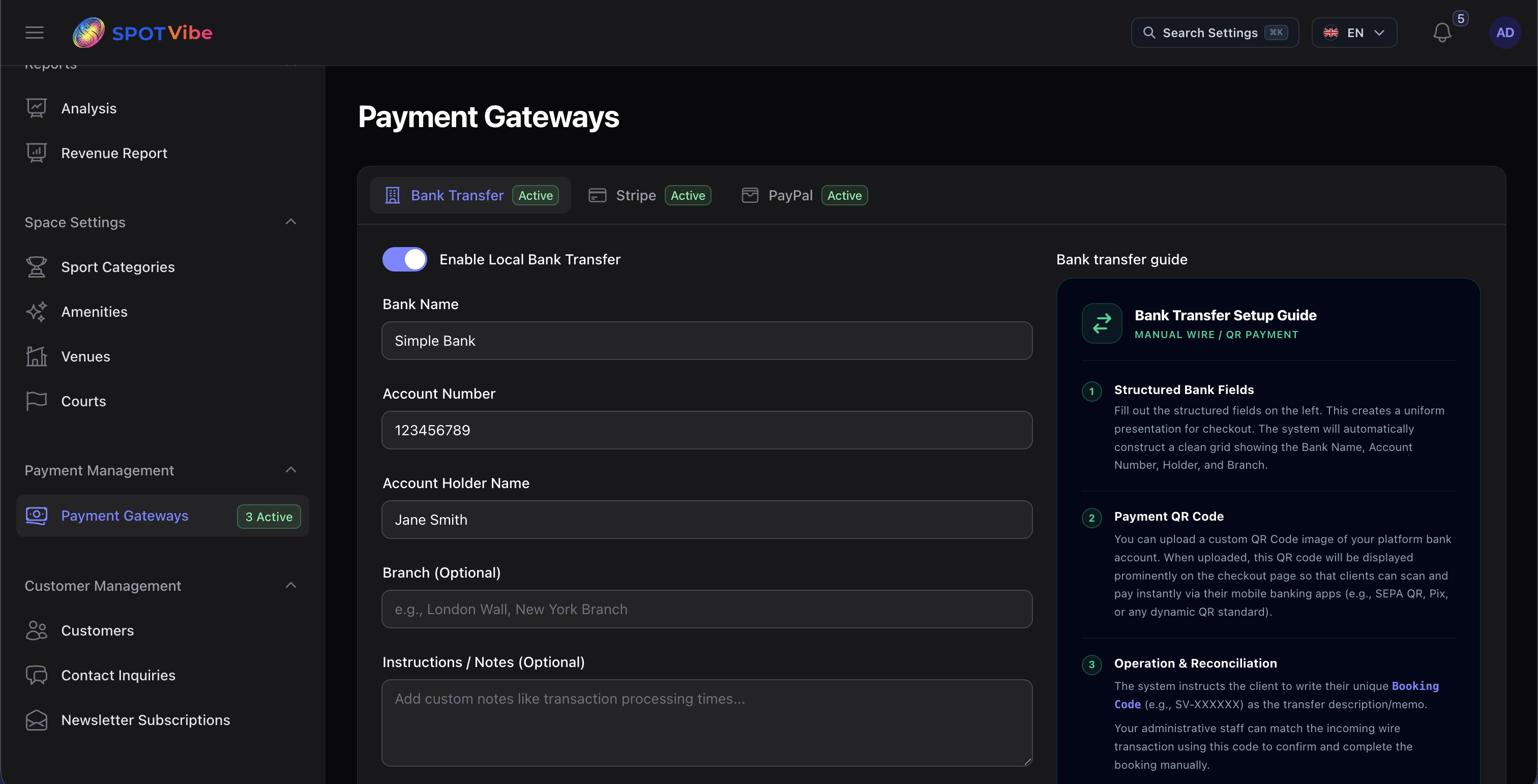The image size is (1538, 784).
Task: Click the Venues building icon
Action: tap(37, 356)
